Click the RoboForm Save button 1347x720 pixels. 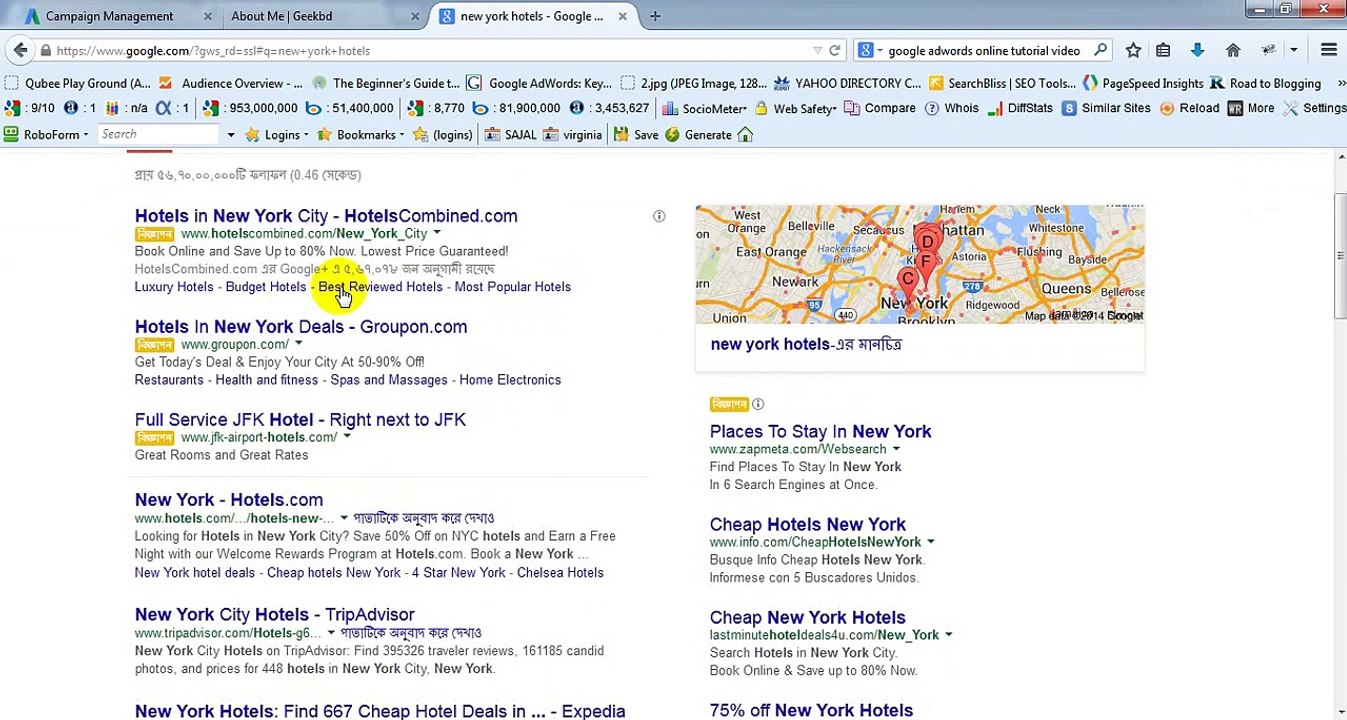636,135
